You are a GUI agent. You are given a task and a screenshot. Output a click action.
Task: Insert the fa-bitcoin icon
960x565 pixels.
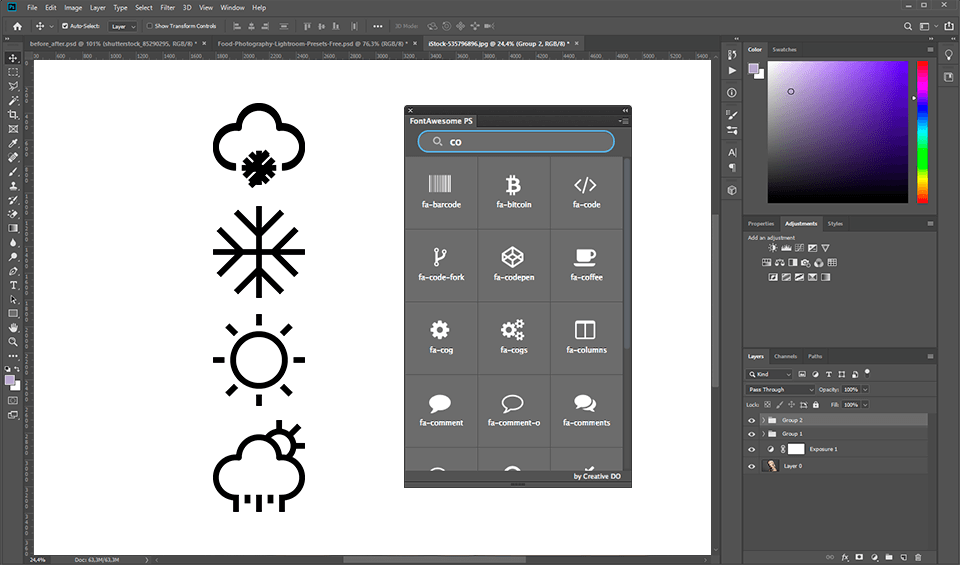pyautogui.click(x=514, y=192)
